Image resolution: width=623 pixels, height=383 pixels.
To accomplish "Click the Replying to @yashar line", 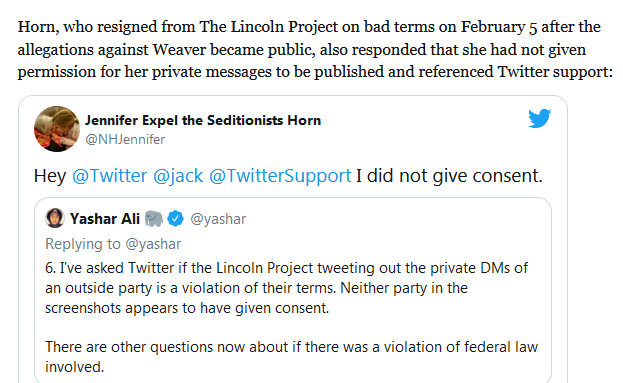I will tap(113, 244).
